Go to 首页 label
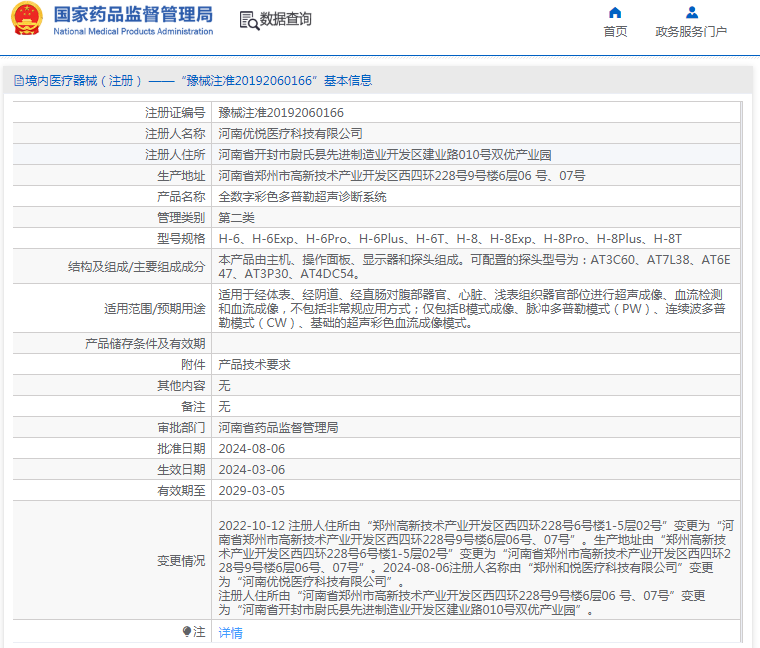 coord(615,32)
